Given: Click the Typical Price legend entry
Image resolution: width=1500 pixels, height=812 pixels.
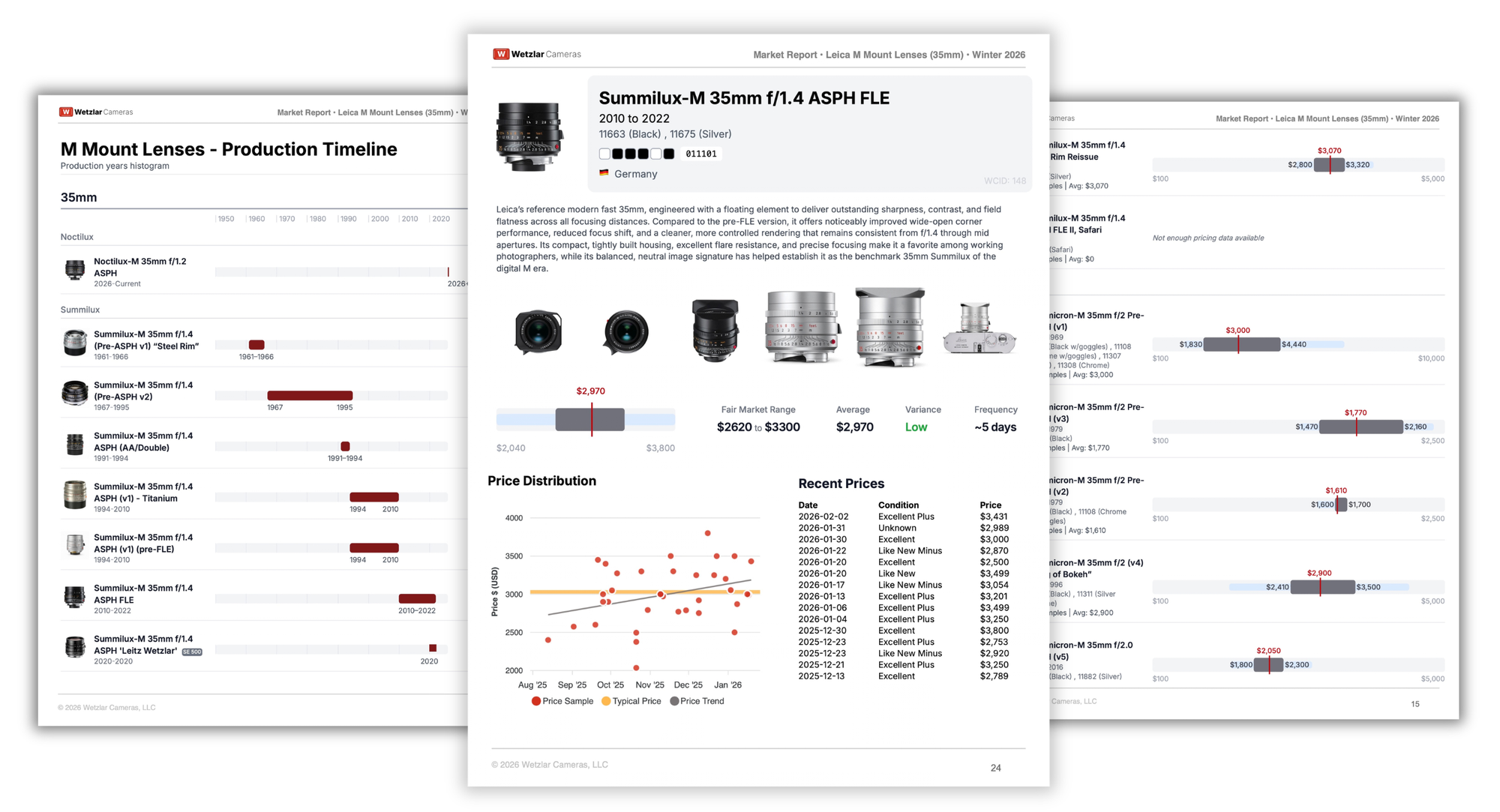Looking at the screenshot, I should (631, 701).
